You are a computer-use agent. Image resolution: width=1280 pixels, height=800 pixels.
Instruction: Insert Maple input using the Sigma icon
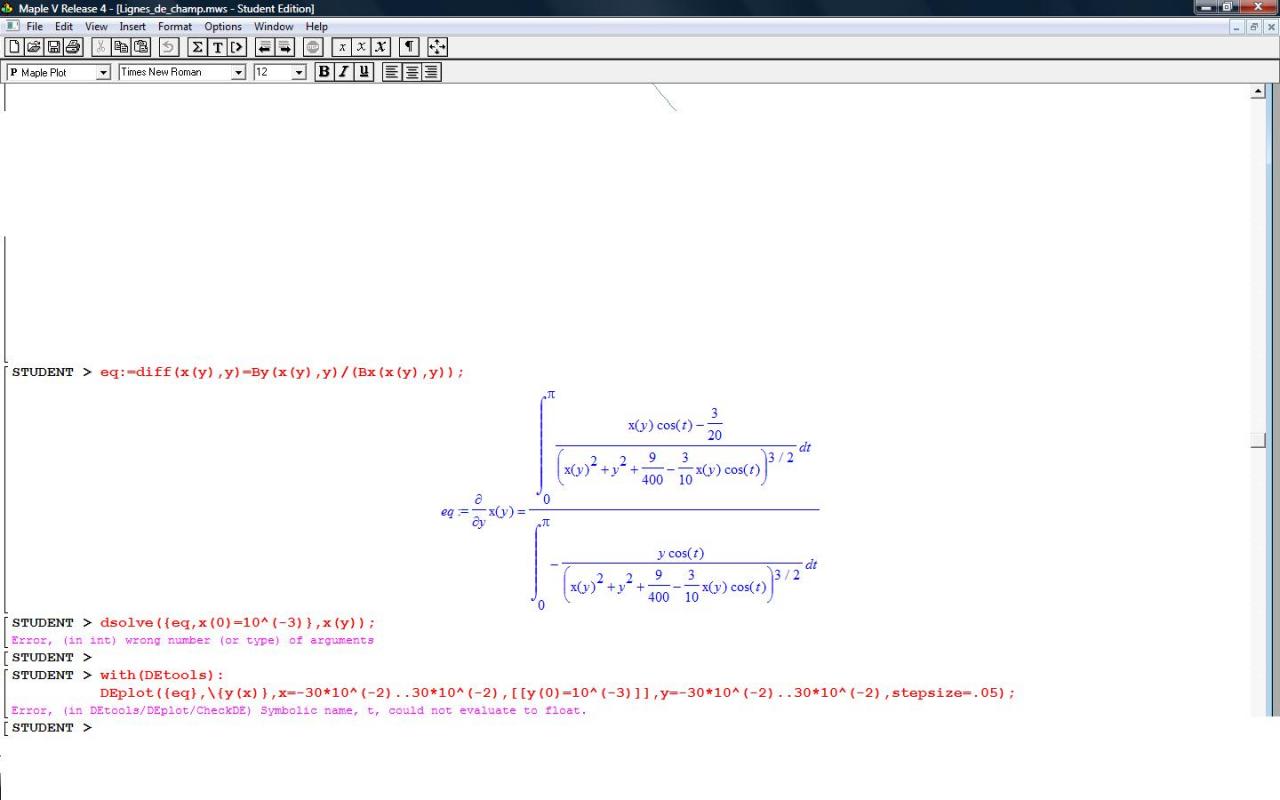pos(197,47)
